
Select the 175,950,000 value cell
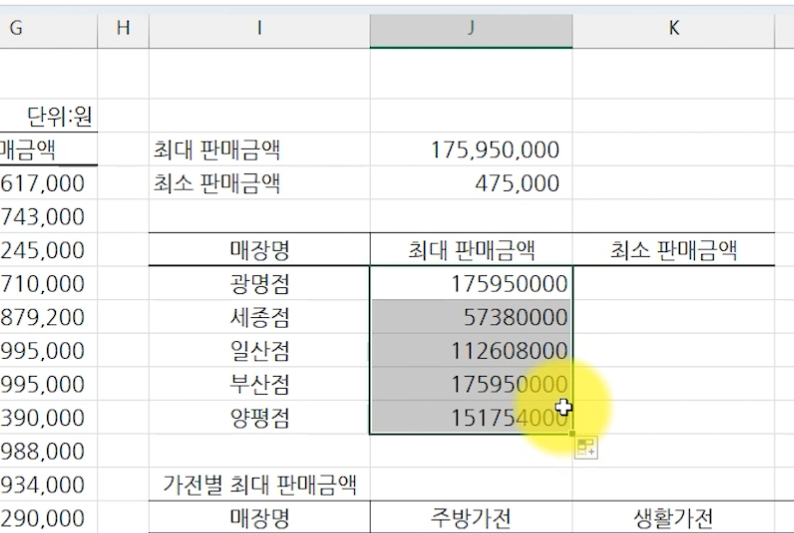[471, 149]
